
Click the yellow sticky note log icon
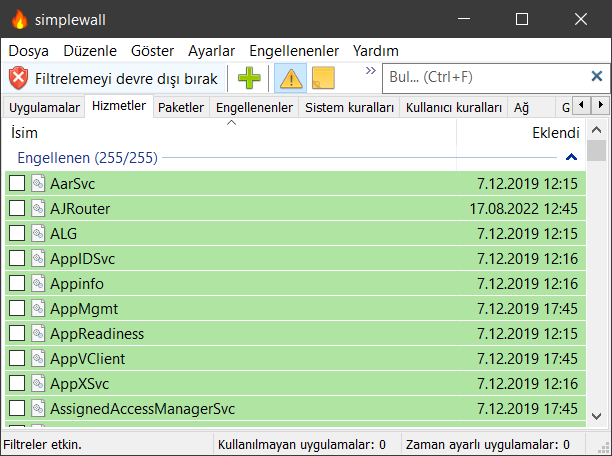tap(323, 78)
